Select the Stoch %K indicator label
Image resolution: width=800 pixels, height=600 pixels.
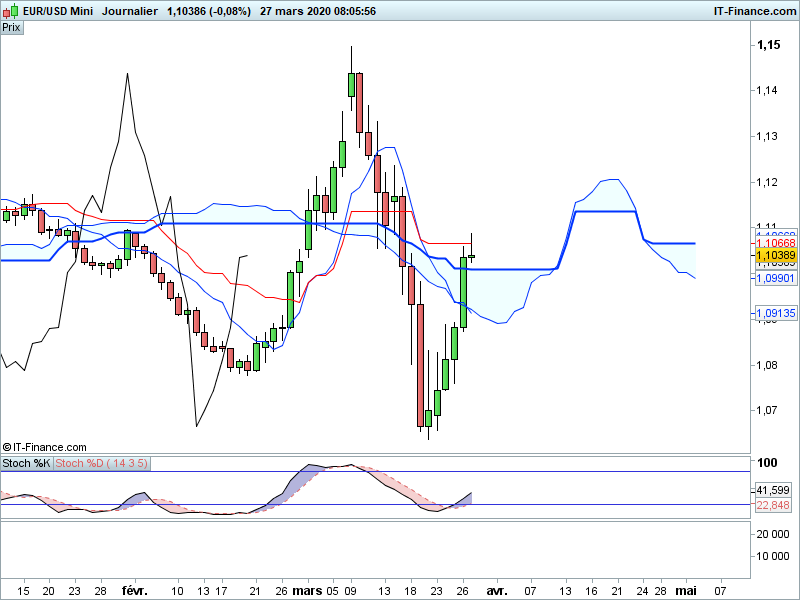coord(27,463)
